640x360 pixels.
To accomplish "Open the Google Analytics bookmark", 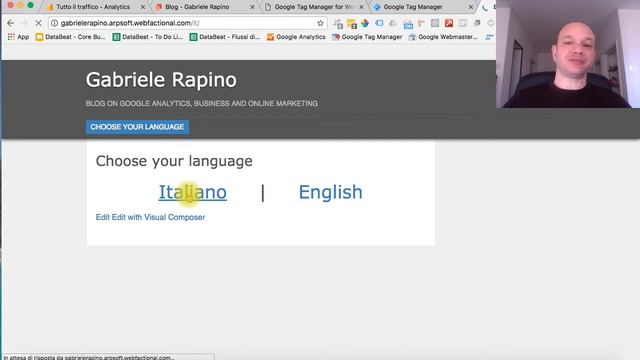I will (296, 37).
